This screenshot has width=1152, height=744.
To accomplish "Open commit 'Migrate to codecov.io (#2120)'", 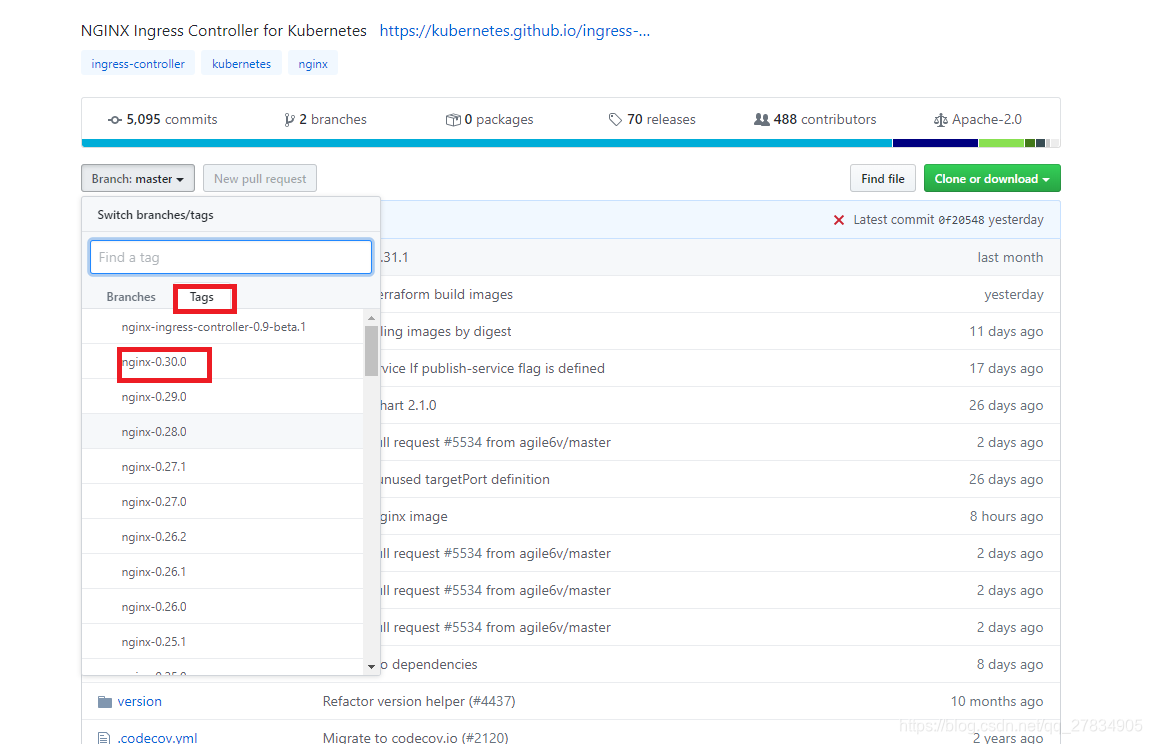I will pos(415,737).
